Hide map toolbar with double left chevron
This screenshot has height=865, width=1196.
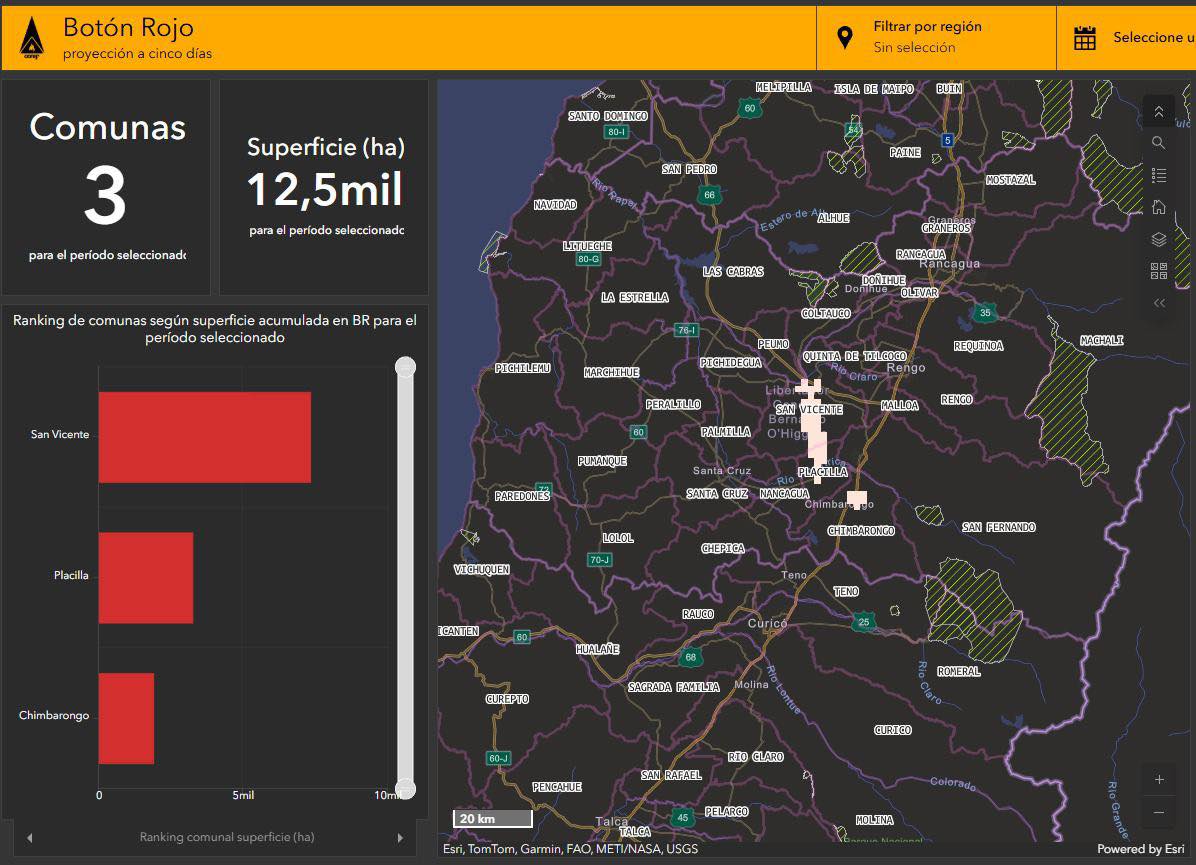point(1159,303)
